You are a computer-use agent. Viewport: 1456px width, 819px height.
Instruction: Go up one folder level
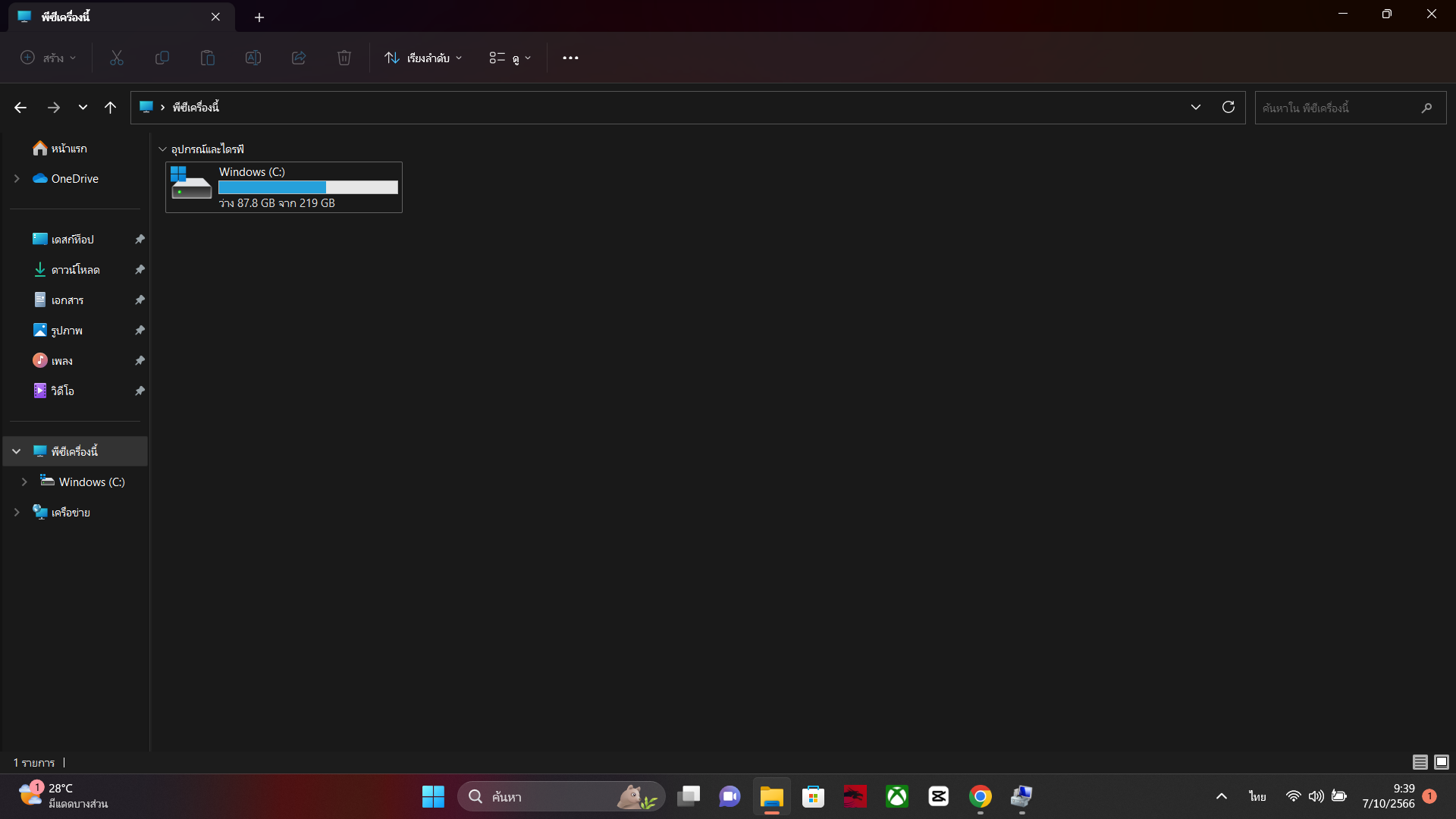coord(110,108)
